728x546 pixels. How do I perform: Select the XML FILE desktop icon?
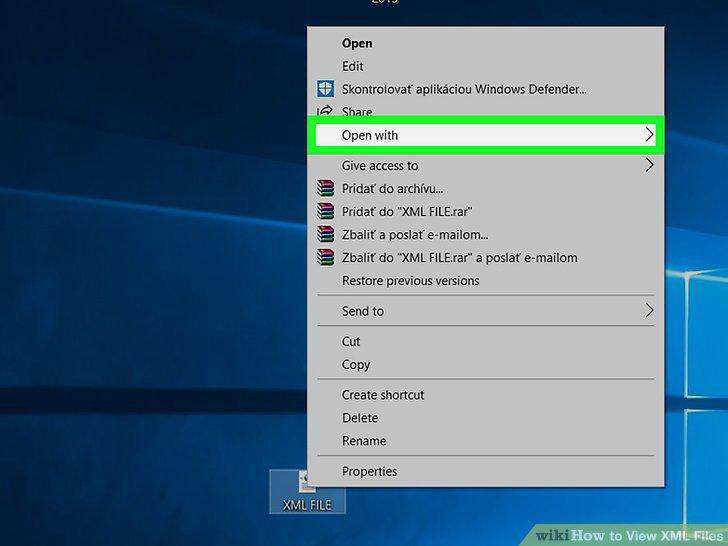pyautogui.click(x=307, y=492)
